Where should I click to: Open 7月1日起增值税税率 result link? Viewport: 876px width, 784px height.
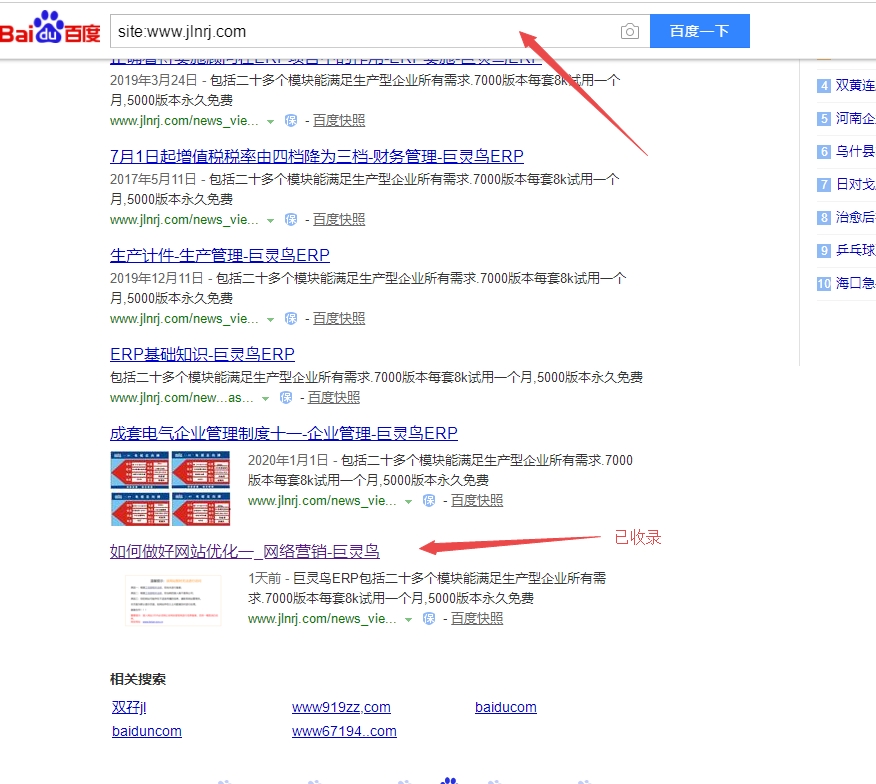[x=316, y=156]
